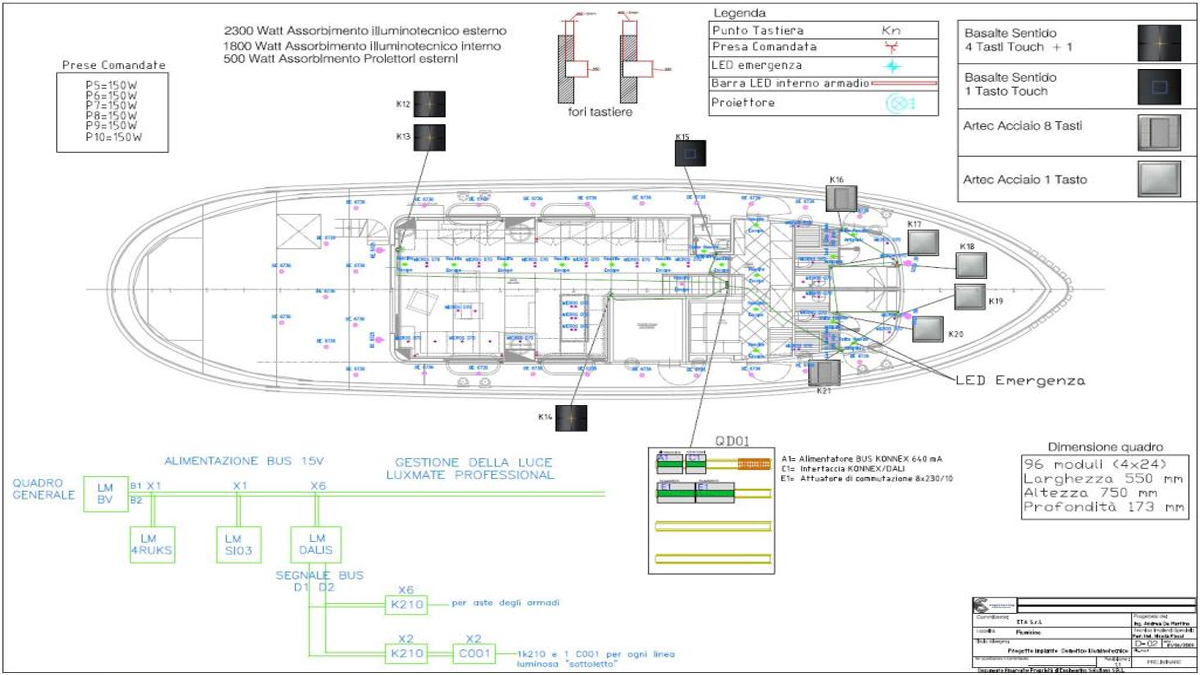Select the black keypad image labeled K14
Screen dimensions: 1200x675
(x=571, y=419)
